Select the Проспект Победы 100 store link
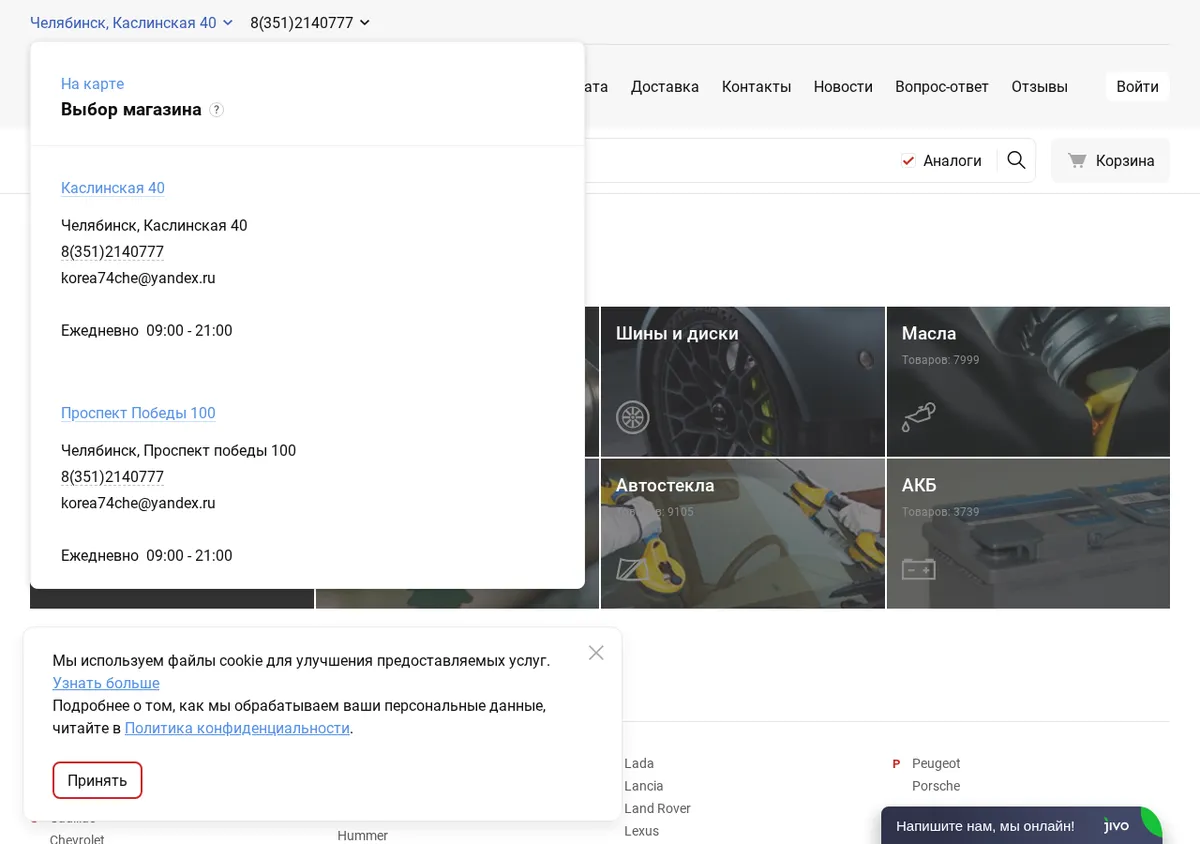This screenshot has height=844, width=1200. 138,413
